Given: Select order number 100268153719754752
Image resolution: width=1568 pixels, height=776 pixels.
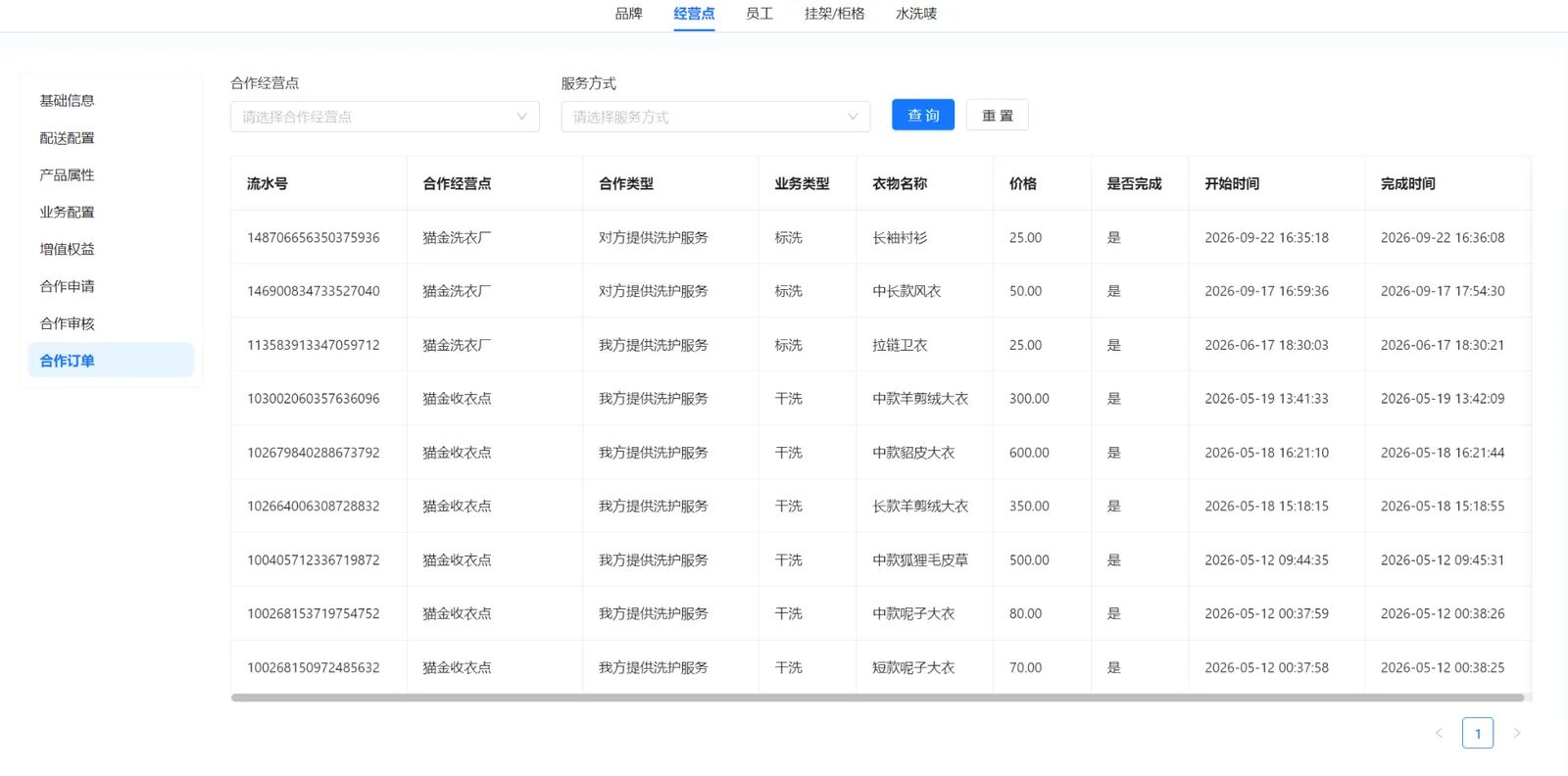Looking at the screenshot, I should click(x=314, y=613).
